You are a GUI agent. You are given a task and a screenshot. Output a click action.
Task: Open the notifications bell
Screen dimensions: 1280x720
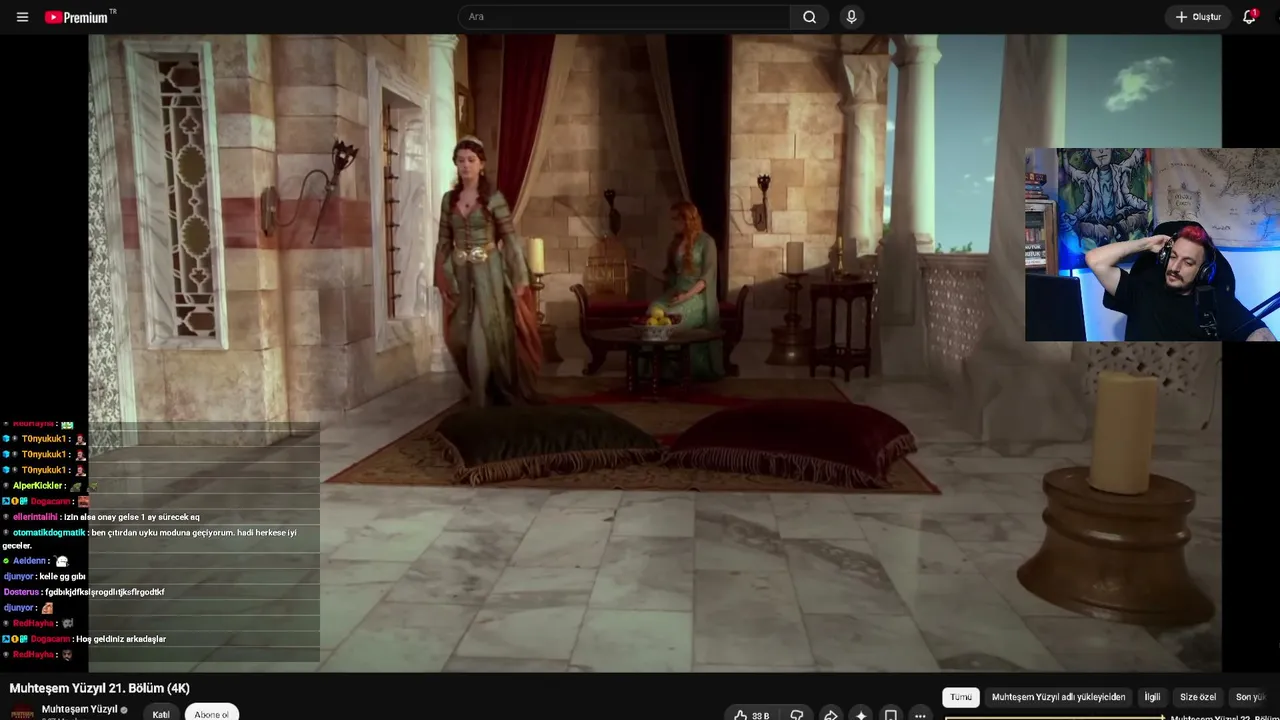(1249, 17)
